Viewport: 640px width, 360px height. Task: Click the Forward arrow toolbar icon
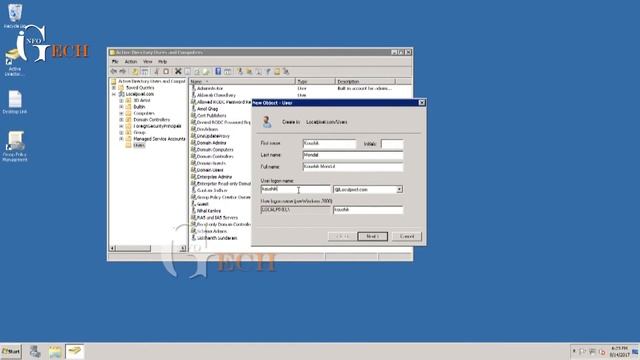[x=122, y=71]
